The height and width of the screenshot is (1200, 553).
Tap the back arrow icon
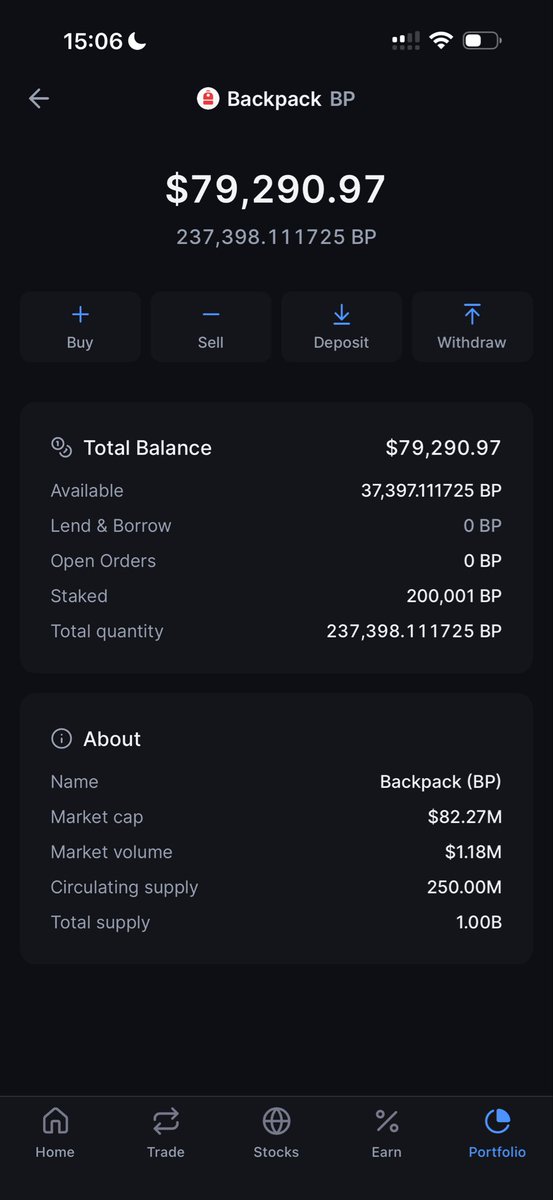point(39,98)
